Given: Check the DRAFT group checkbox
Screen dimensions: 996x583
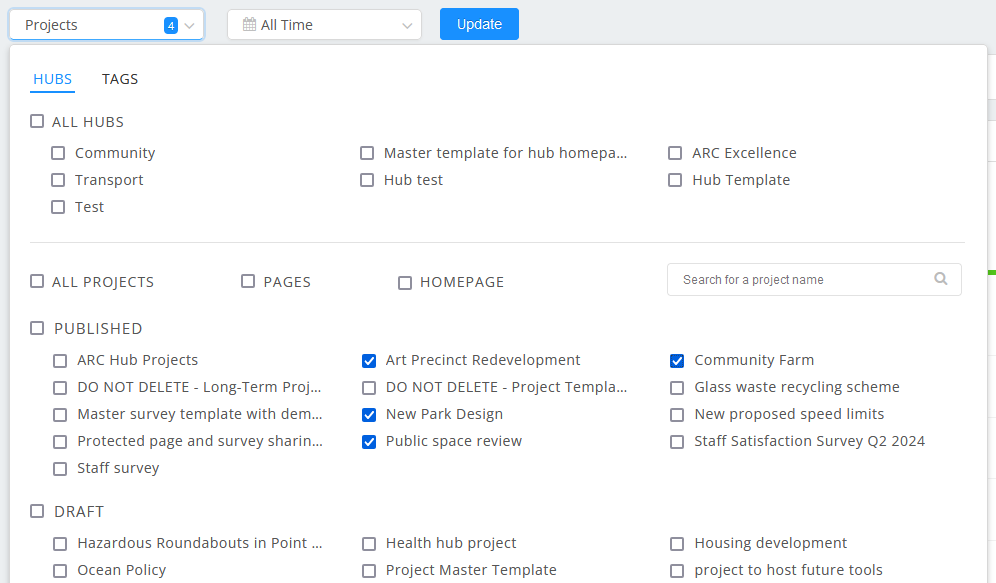Looking at the screenshot, I should point(37,511).
